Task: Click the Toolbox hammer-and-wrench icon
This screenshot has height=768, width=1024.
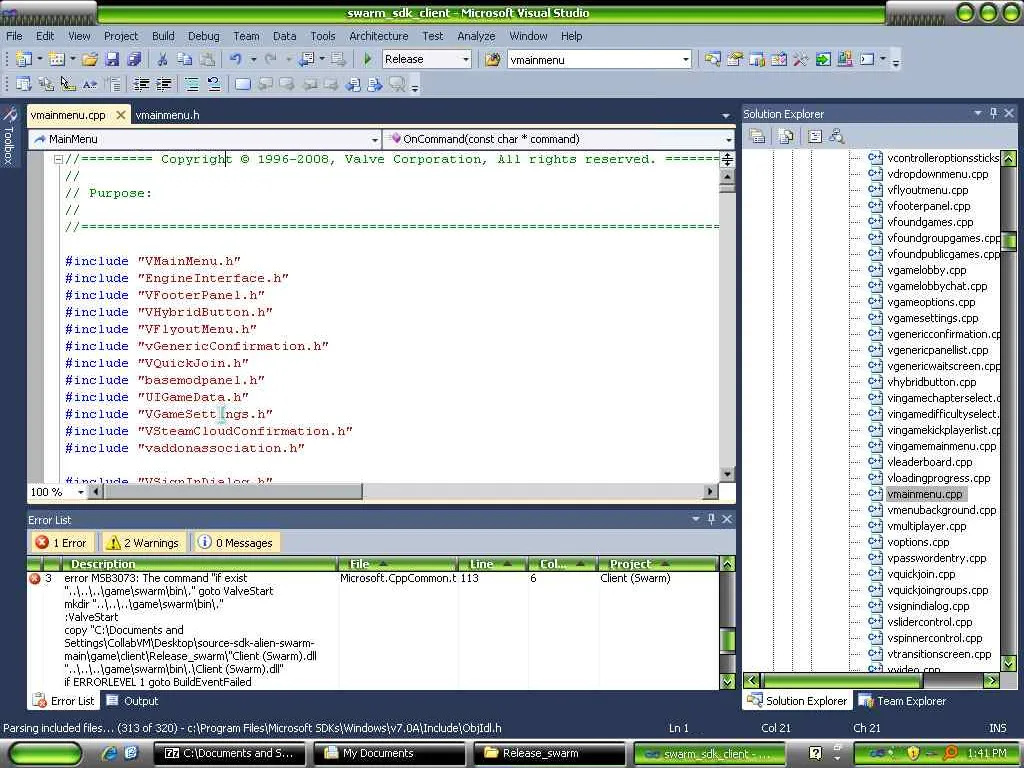Action: click(801, 59)
